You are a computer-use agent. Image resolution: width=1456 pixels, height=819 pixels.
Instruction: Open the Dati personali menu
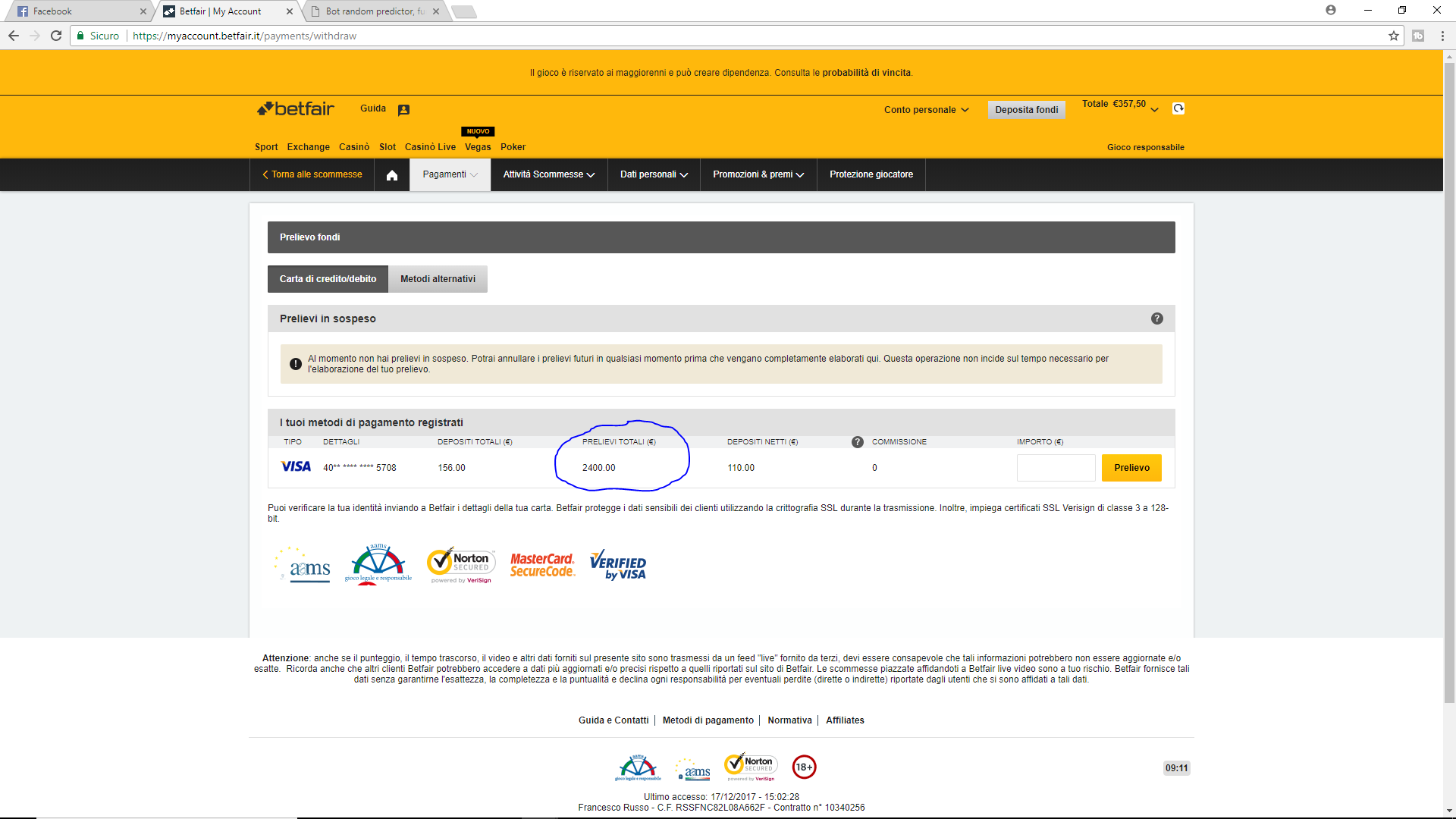(654, 174)
